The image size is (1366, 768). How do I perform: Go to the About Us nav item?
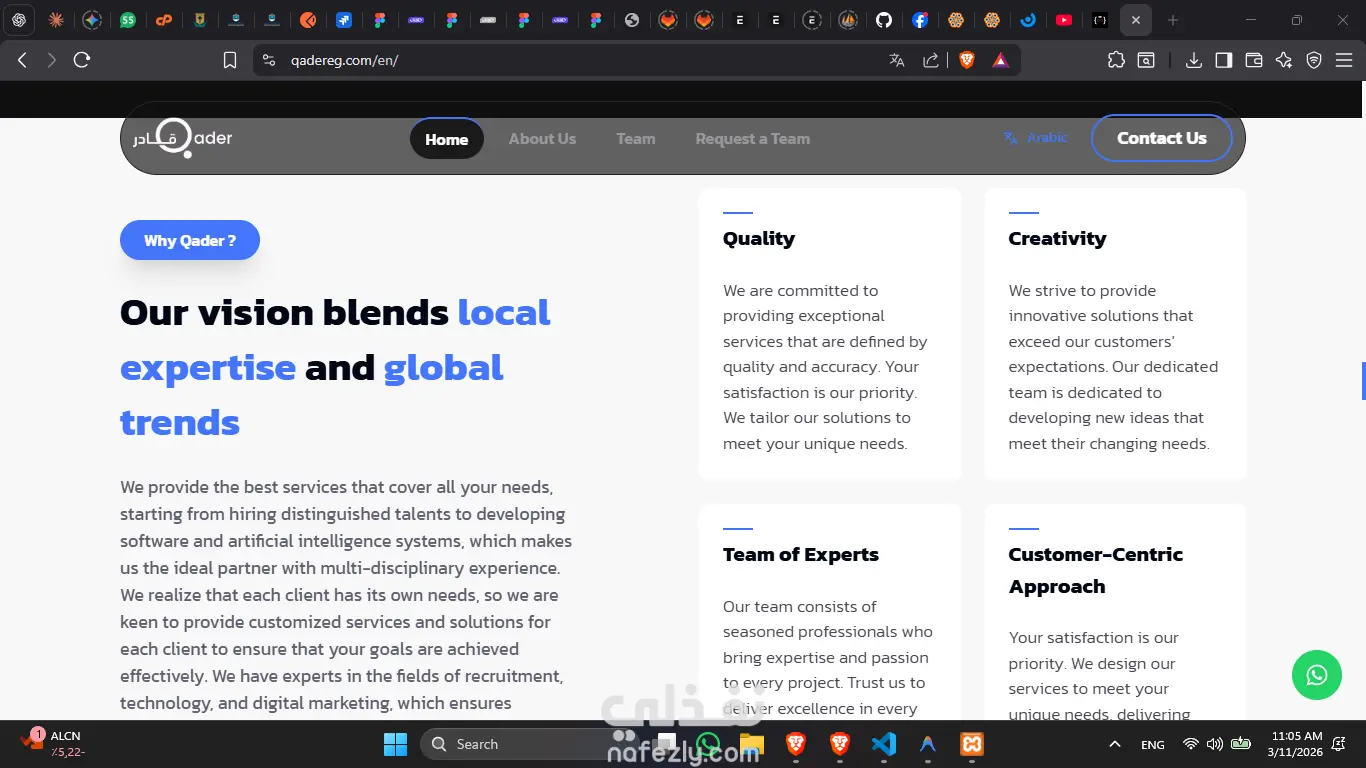pyautogui.click(x=542, y=139)
